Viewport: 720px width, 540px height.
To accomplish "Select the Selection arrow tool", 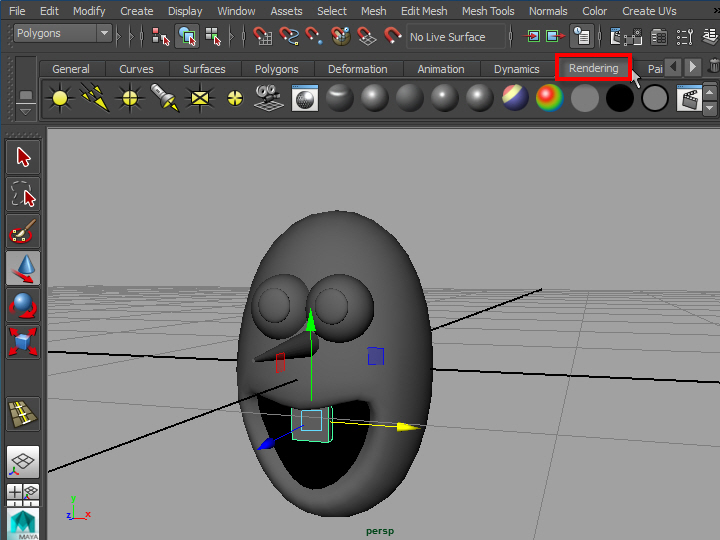I will (x=23, y=157).
